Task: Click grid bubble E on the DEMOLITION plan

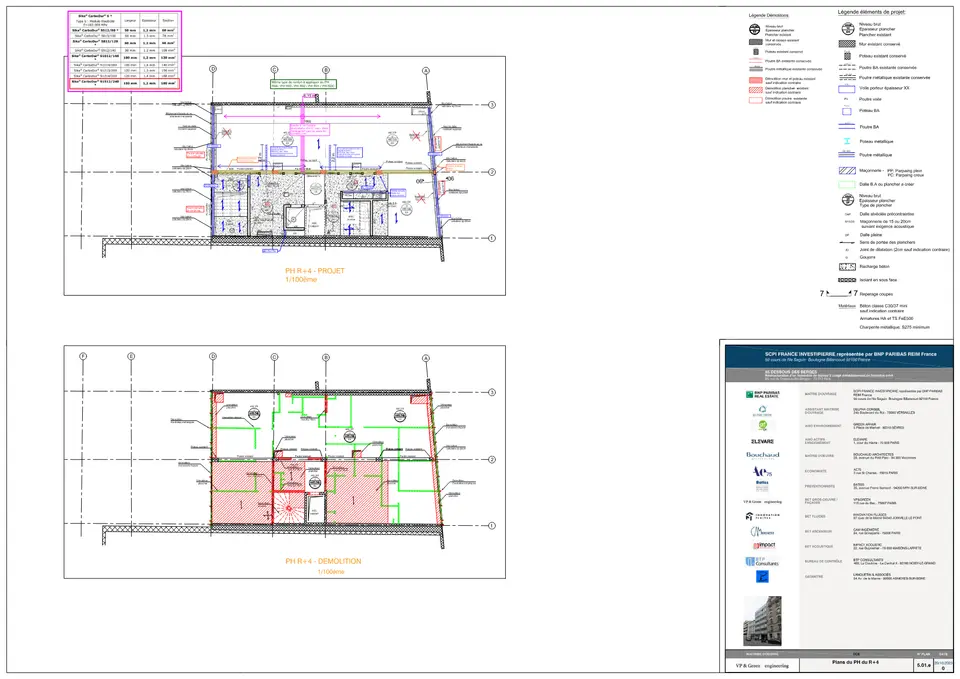Action: coord(130,356)
